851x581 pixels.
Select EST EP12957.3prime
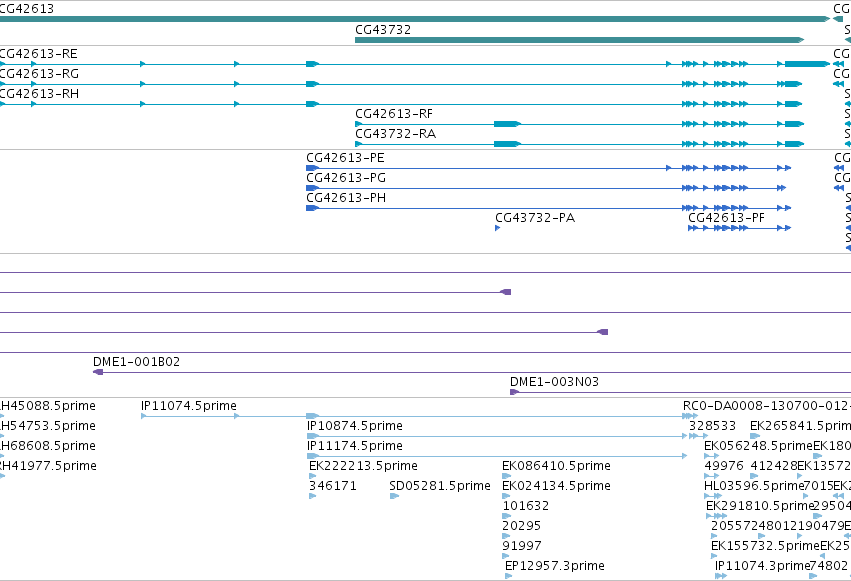(555, 566)
